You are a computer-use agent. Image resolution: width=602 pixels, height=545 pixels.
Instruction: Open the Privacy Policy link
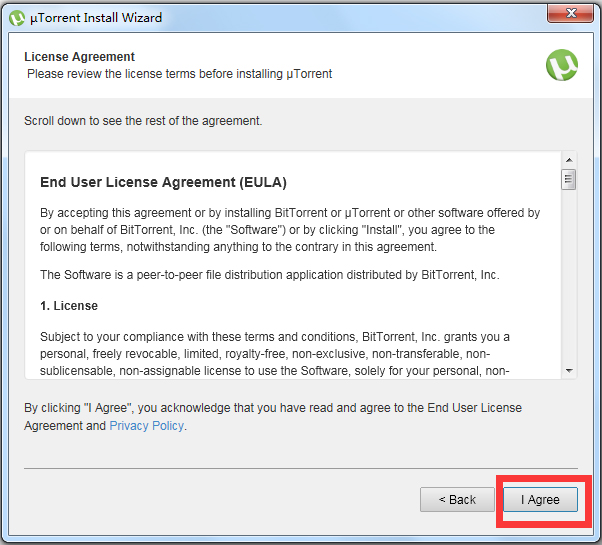pyautogui.click(x=147, y=426)
